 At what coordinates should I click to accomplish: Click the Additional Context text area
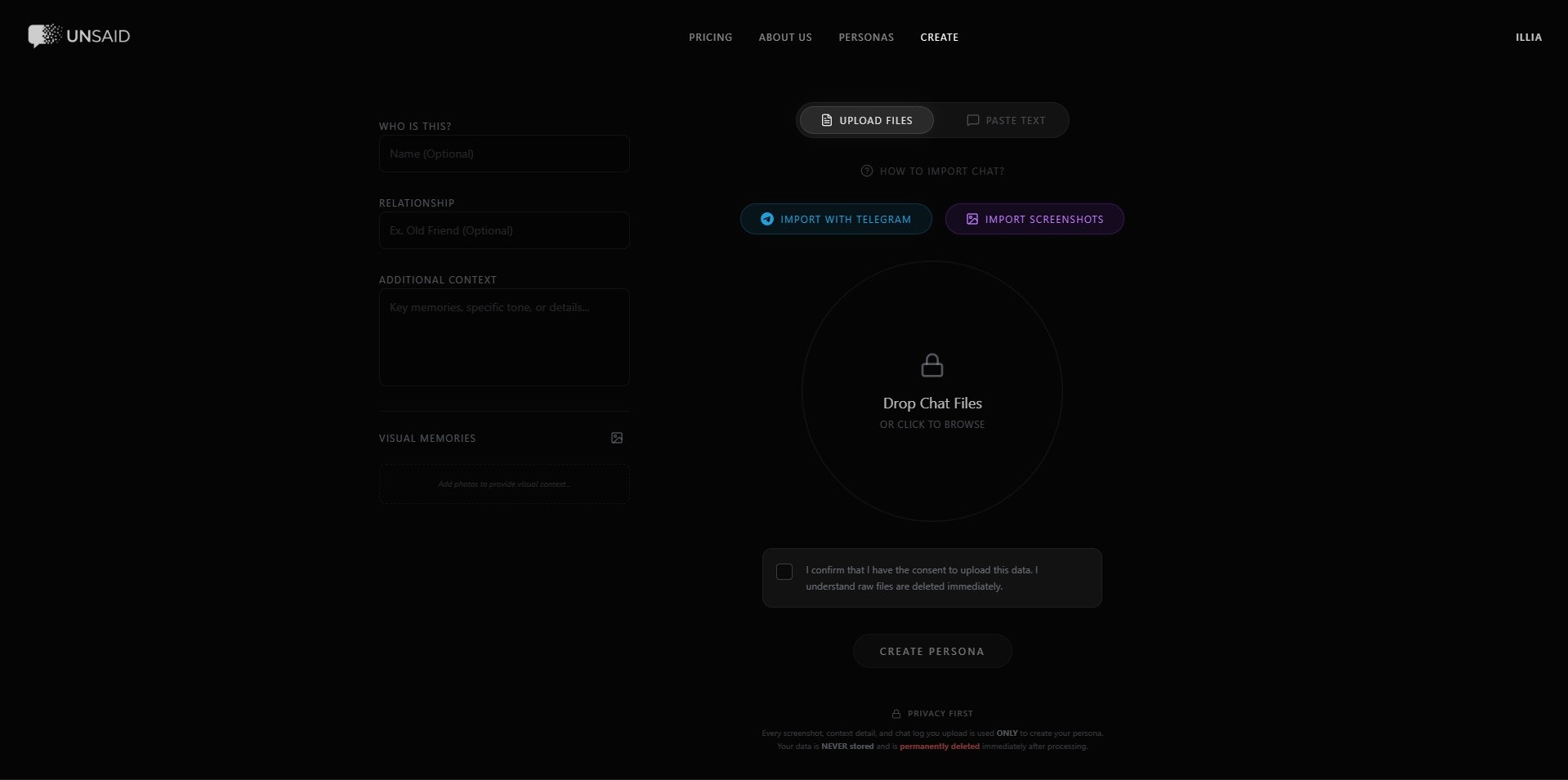(x=504, y=337)
